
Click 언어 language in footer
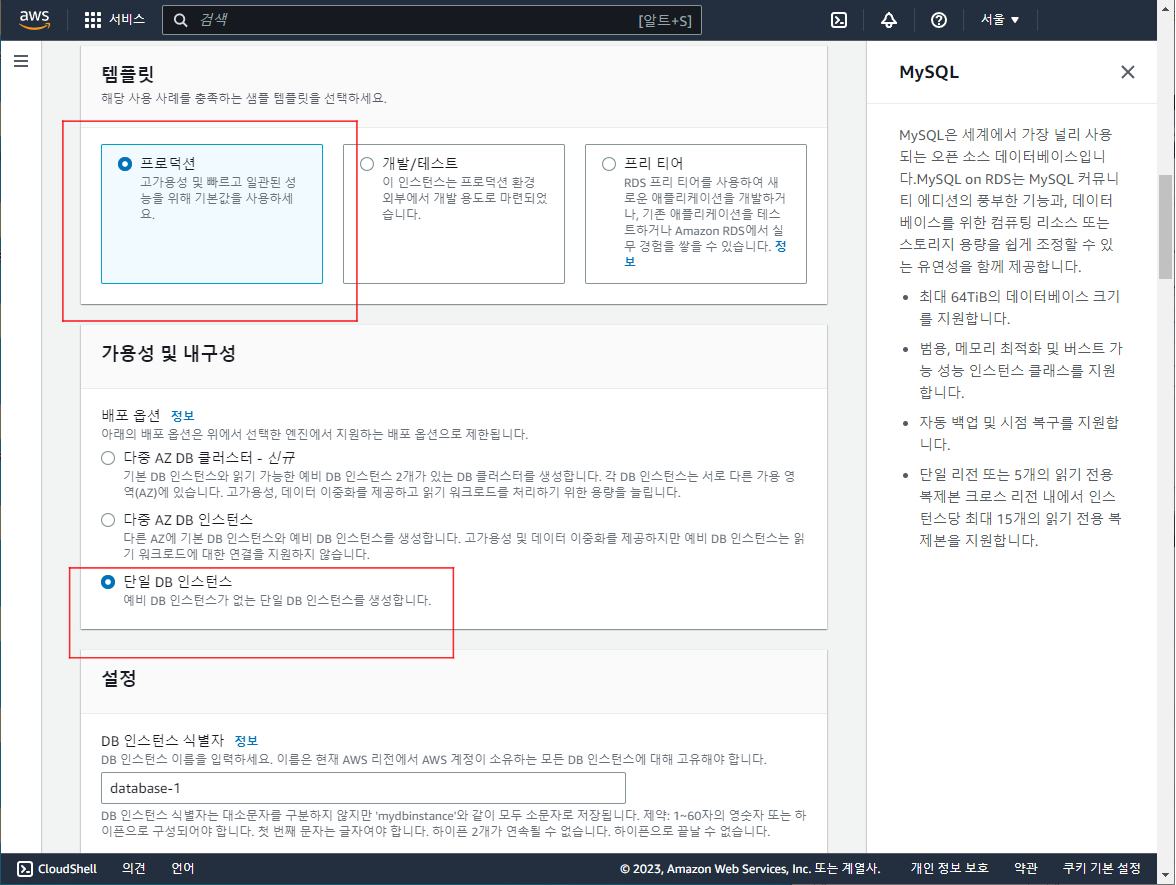point(182,868)
